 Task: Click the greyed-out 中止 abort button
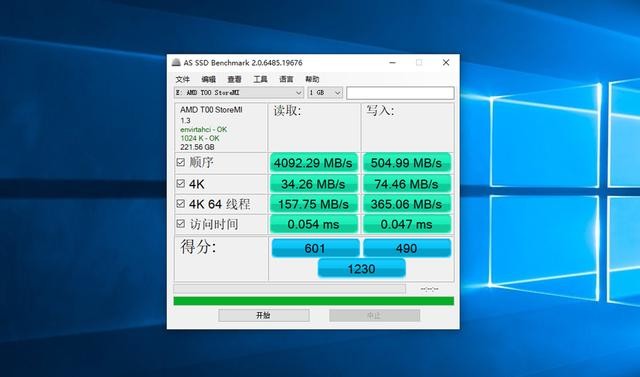[374, 315]
